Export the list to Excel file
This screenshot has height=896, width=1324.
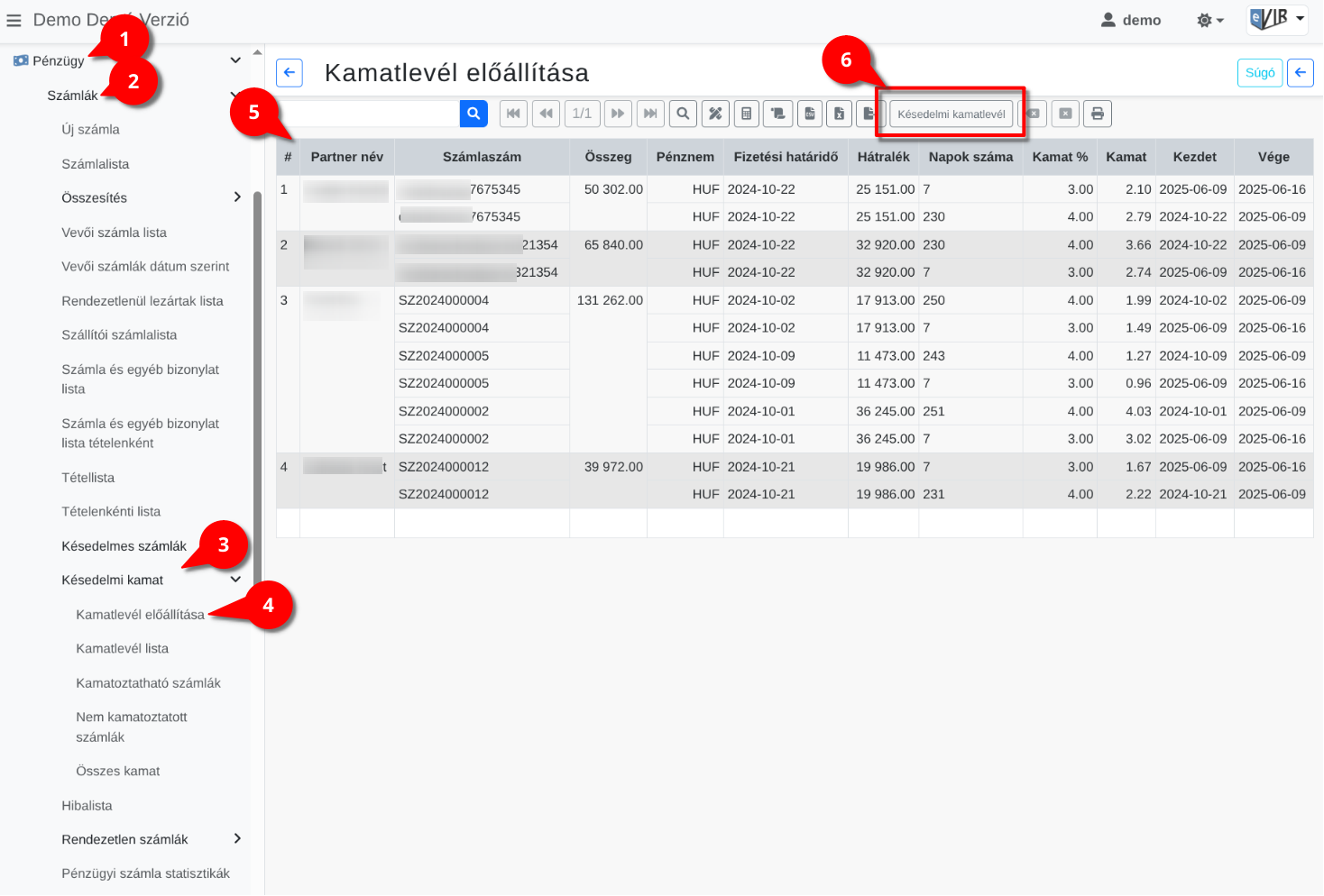pos(839,114)
